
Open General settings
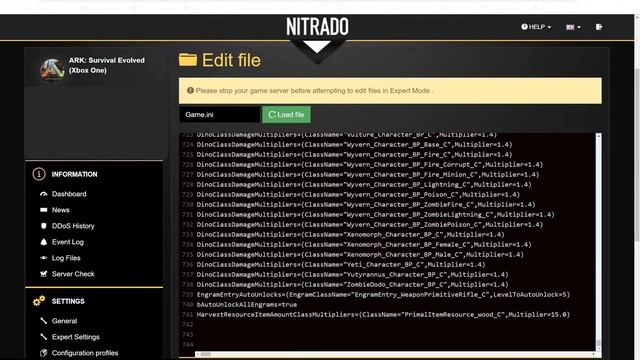click(64, 321)
